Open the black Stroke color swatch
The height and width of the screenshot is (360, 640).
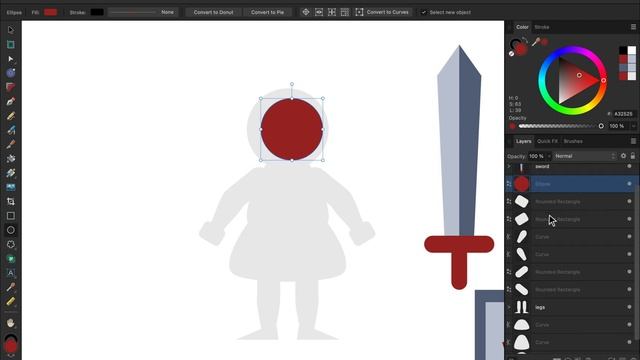(x=97, y=12)
